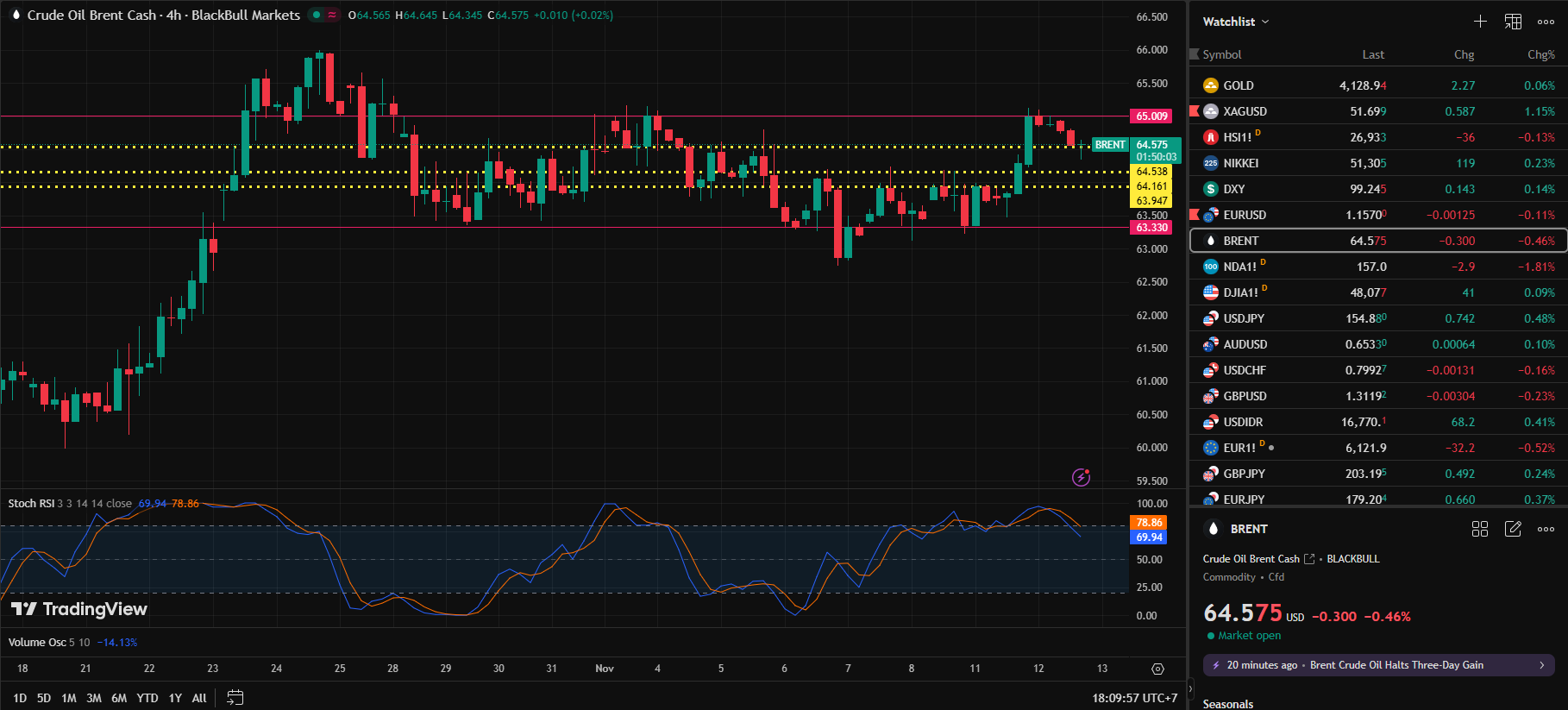Open the watchlist three-dots menu

click(x=1546, y=22)
